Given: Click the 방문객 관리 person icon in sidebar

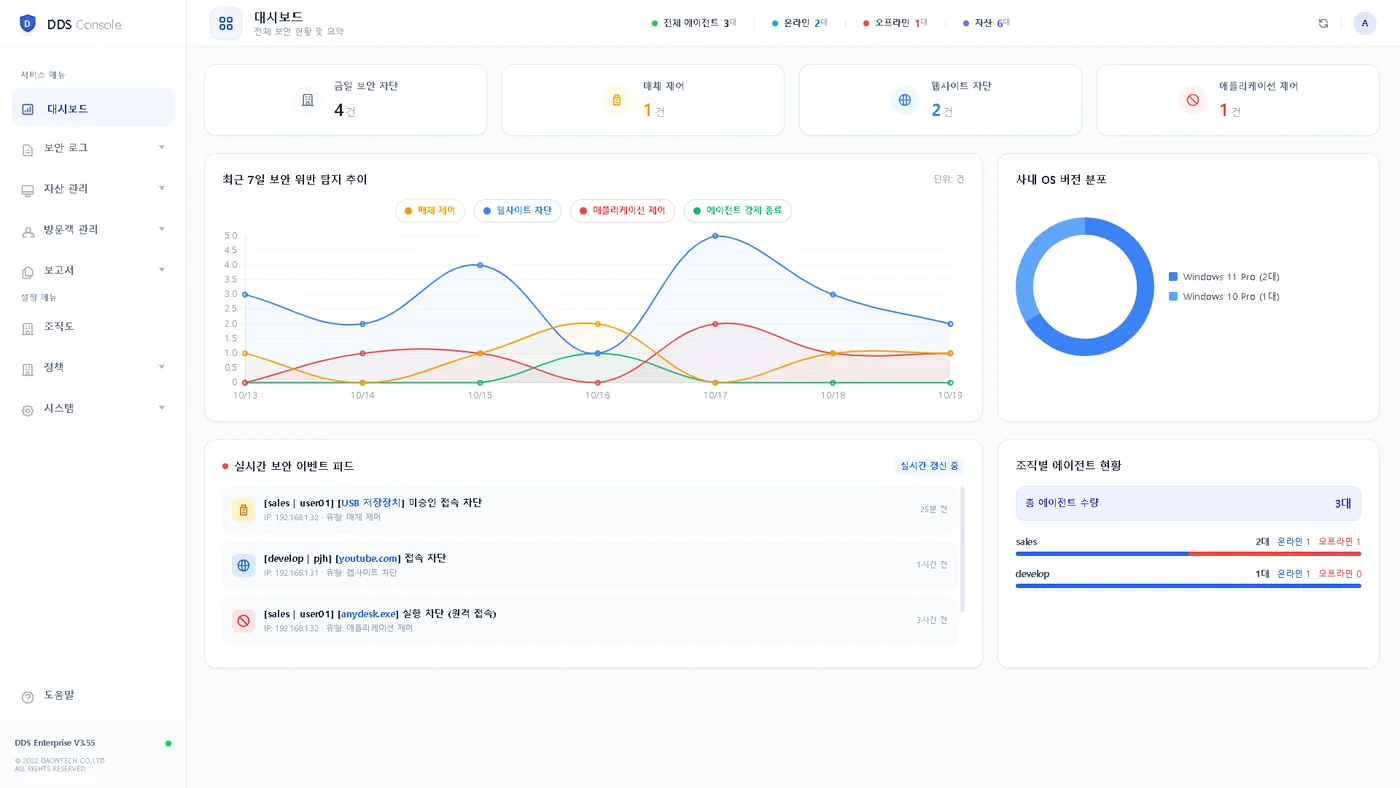Looking at the screenshot, I should [x=27, y=231].
